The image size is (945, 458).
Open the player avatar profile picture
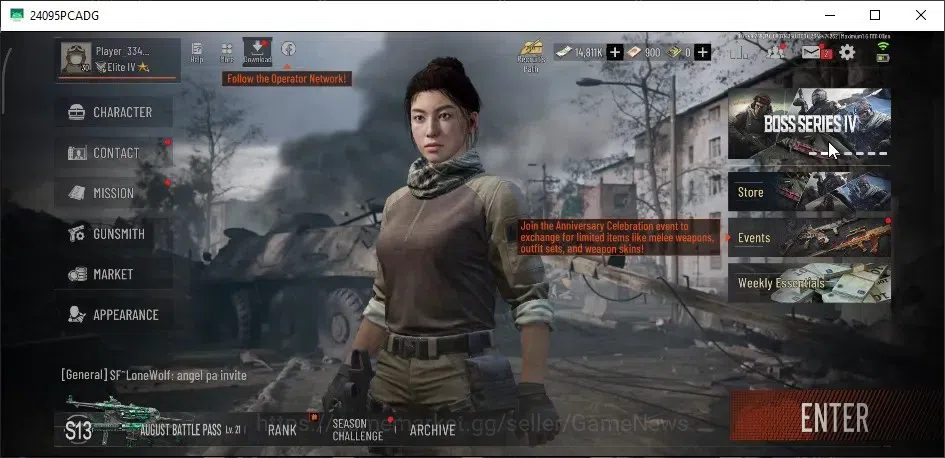(x=77, y=58)
